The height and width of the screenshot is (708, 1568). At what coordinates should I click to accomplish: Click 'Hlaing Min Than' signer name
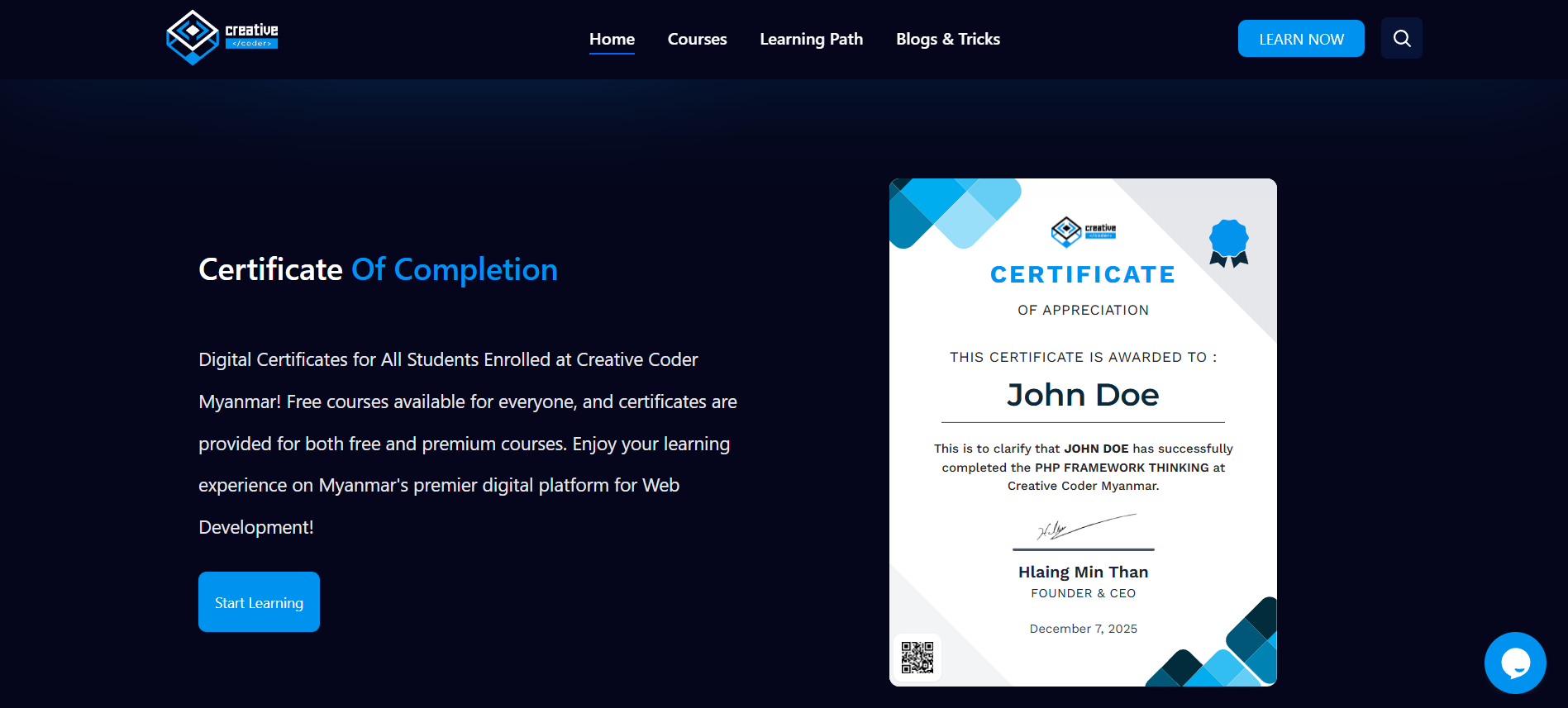click(1083, 572)
